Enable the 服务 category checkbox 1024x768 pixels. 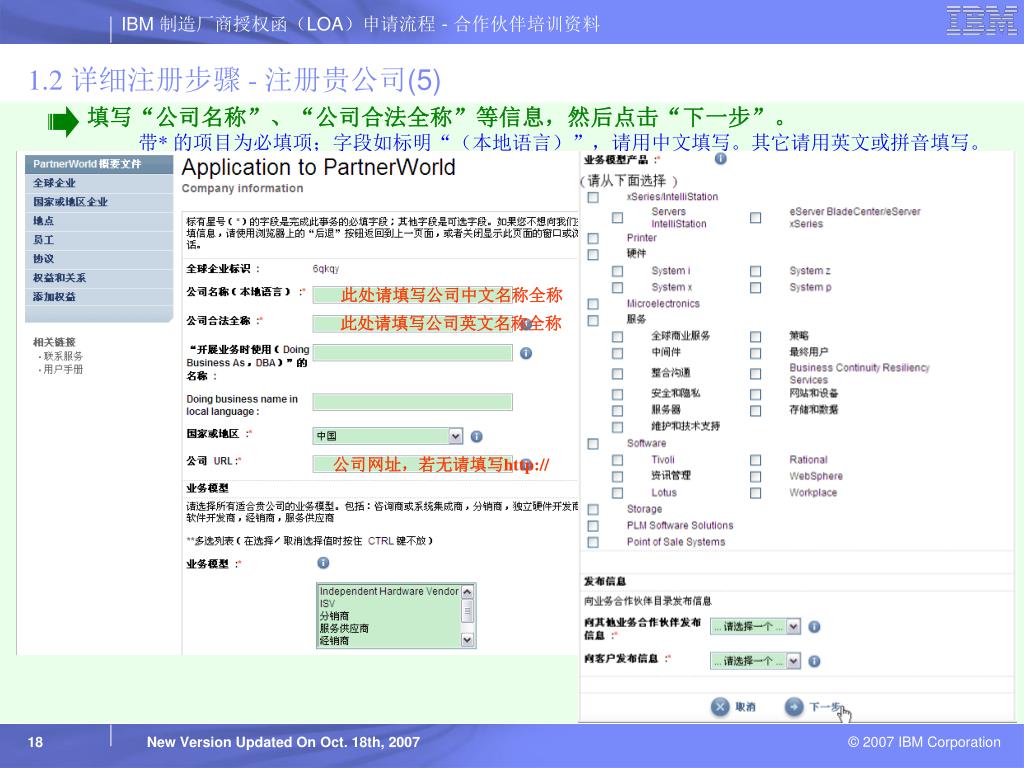pyautogui.click(x=593, y=320)
